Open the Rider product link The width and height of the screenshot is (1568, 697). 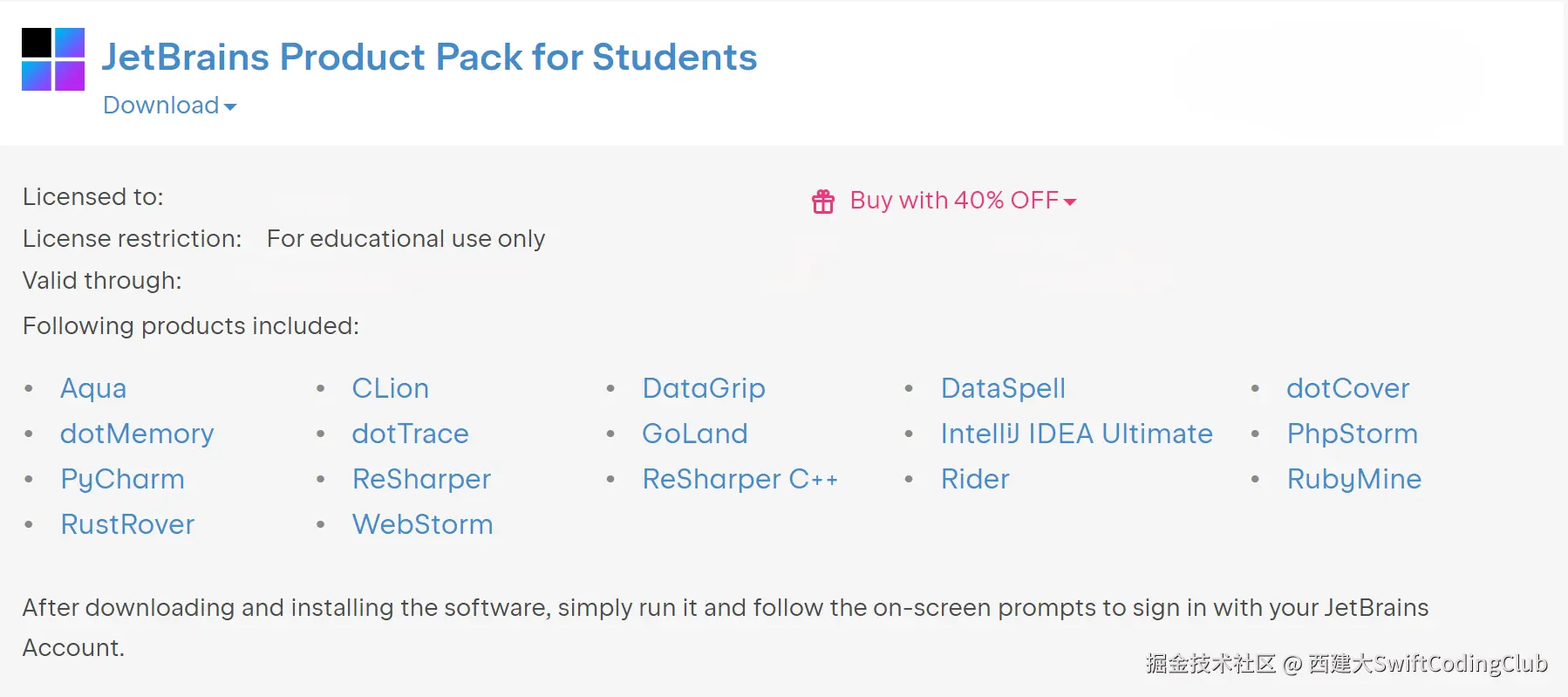(974, 479)
